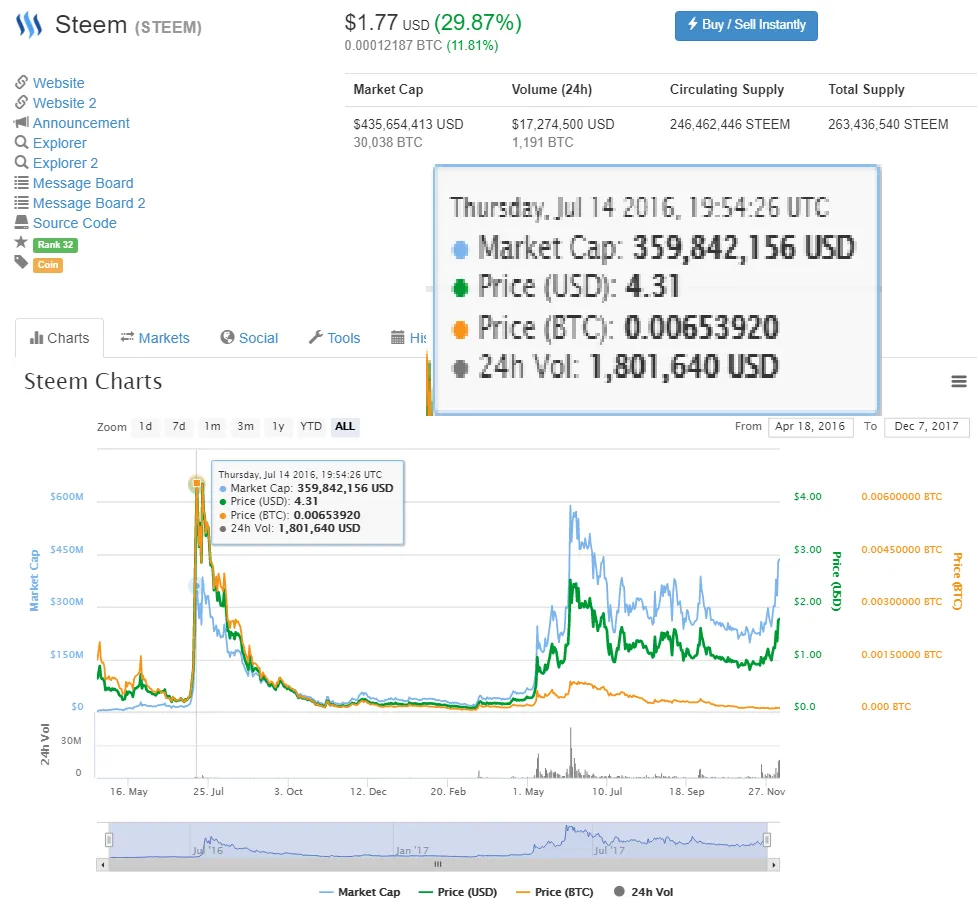This screenshot has width=977, height=909.
Task: Click the To date field
Action: click(927, 427)
